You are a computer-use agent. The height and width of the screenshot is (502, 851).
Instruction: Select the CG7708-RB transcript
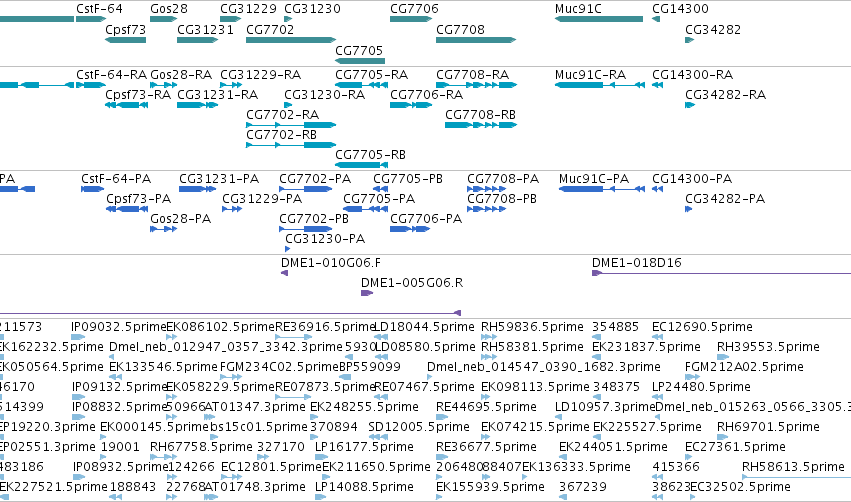481,125
